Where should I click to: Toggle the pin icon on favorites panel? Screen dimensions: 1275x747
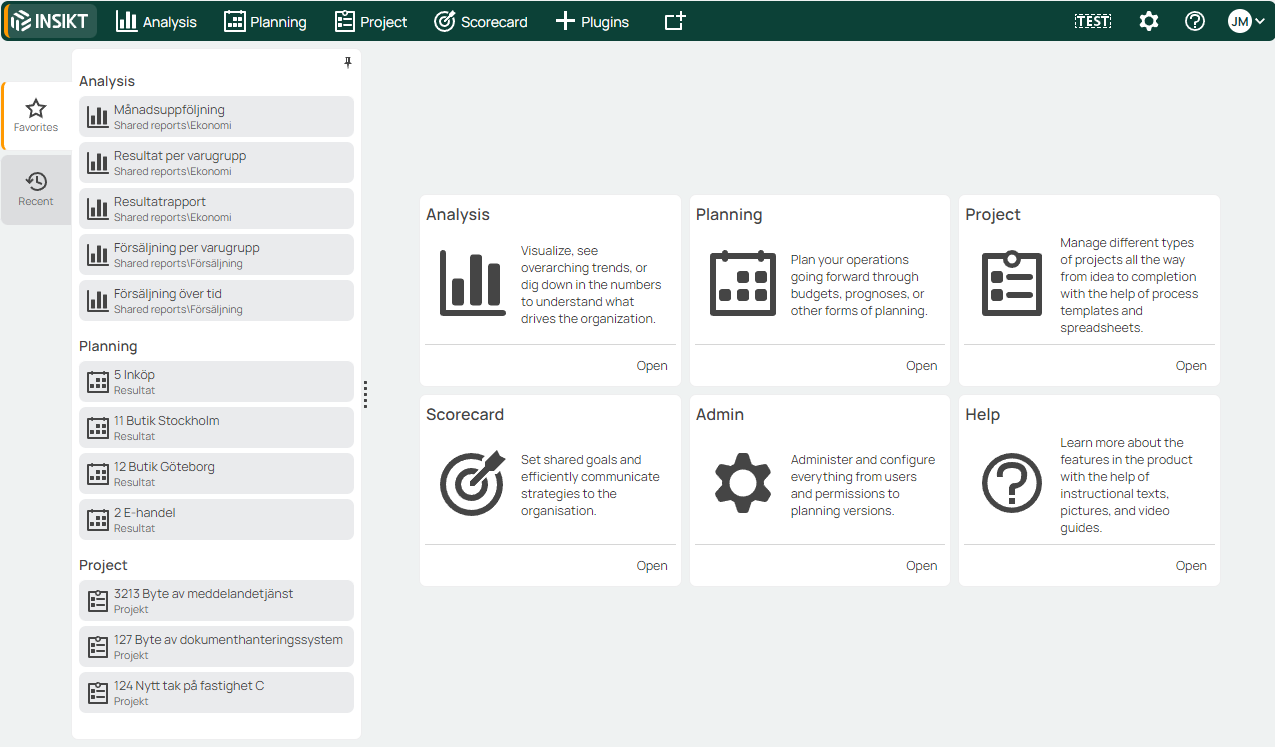[348, 63]
